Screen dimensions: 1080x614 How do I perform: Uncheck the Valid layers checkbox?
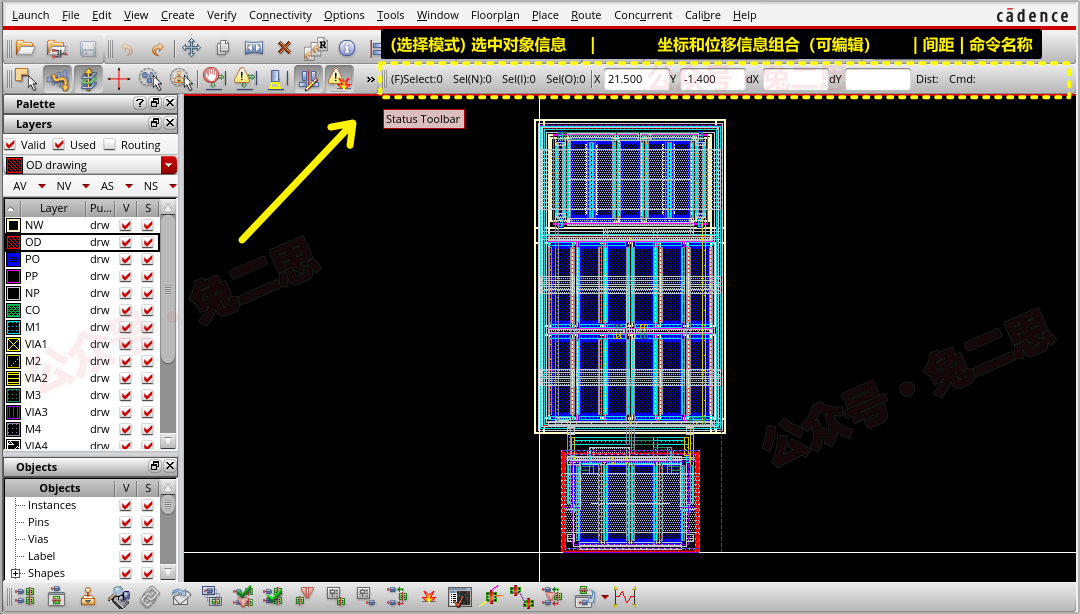coord(10,145)
